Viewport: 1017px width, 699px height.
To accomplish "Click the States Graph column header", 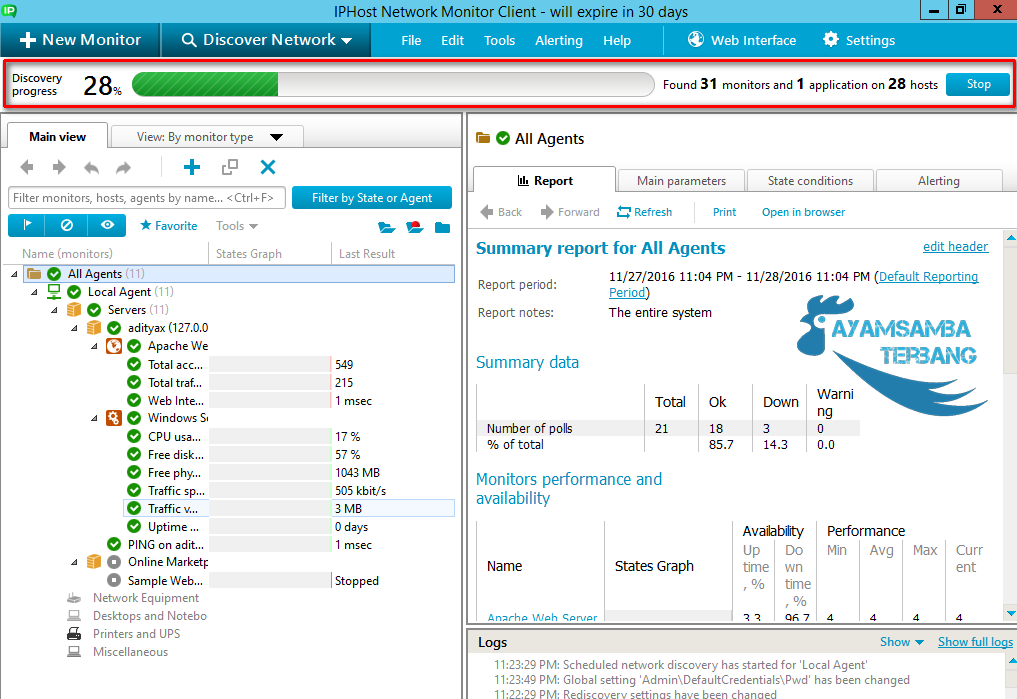I will click(x=249, y=254).
